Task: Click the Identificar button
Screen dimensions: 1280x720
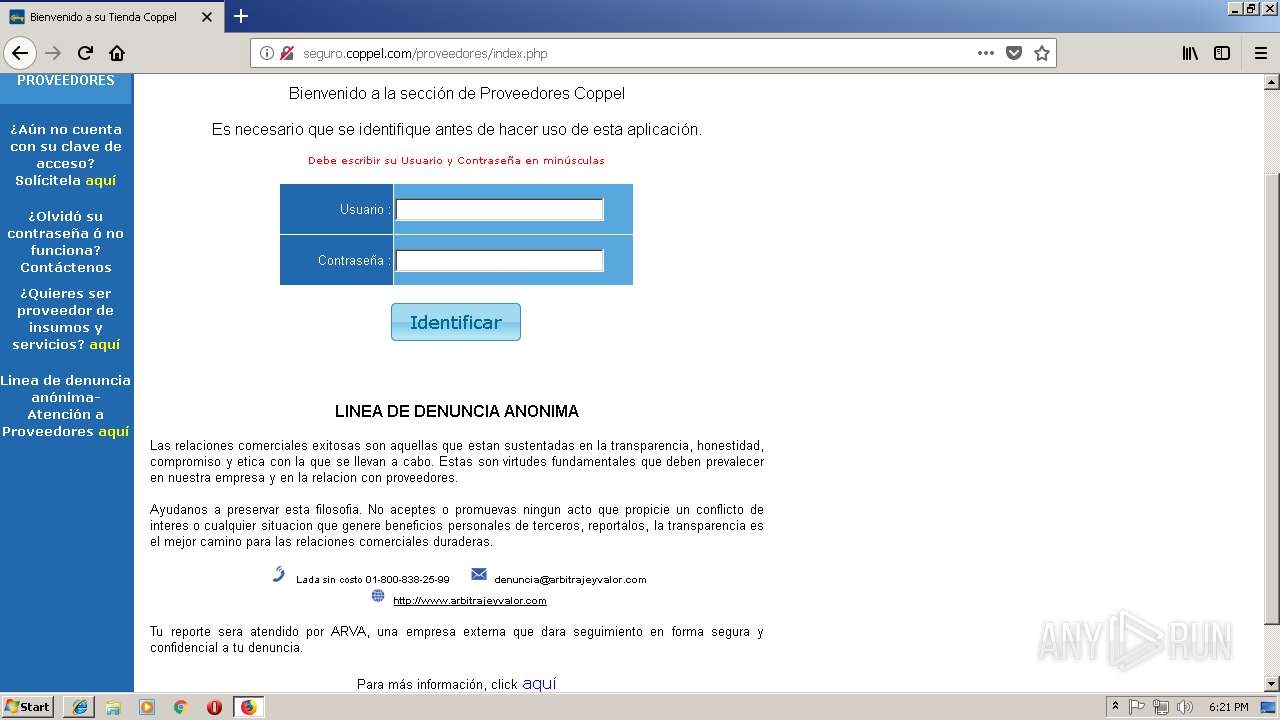Action: tap(456, 322)
